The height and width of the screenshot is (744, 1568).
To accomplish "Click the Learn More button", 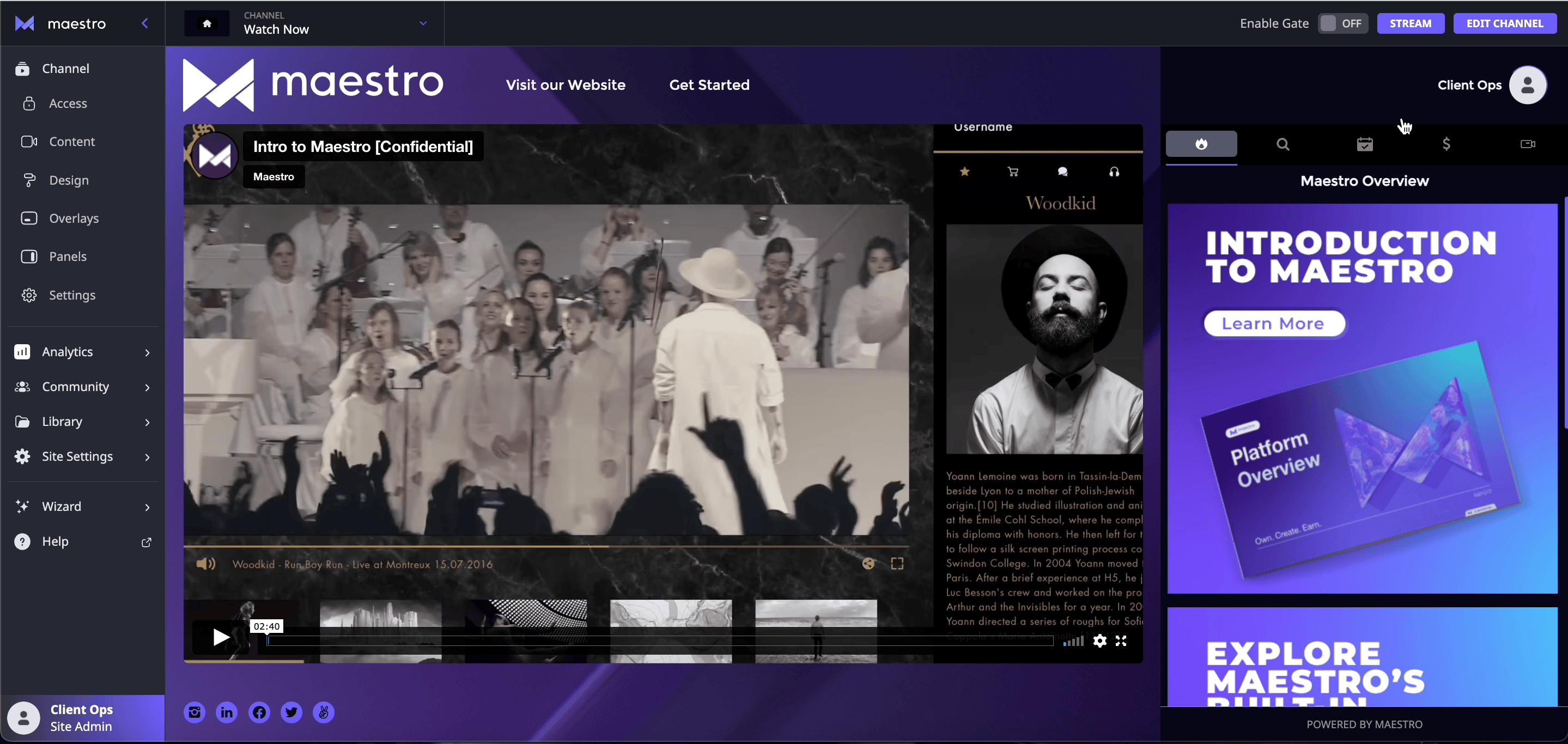I will coord(1274,323).
